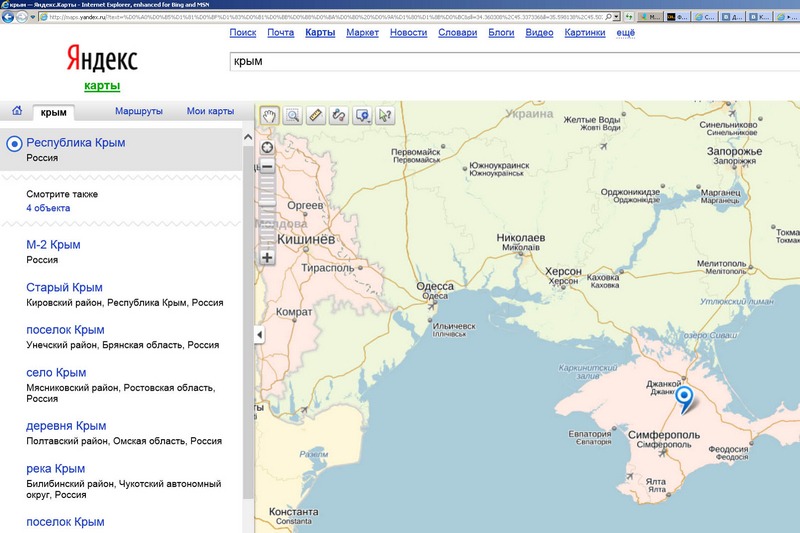Click the Николаев label on the map
800x533 pixels.
tap(521, 238)
